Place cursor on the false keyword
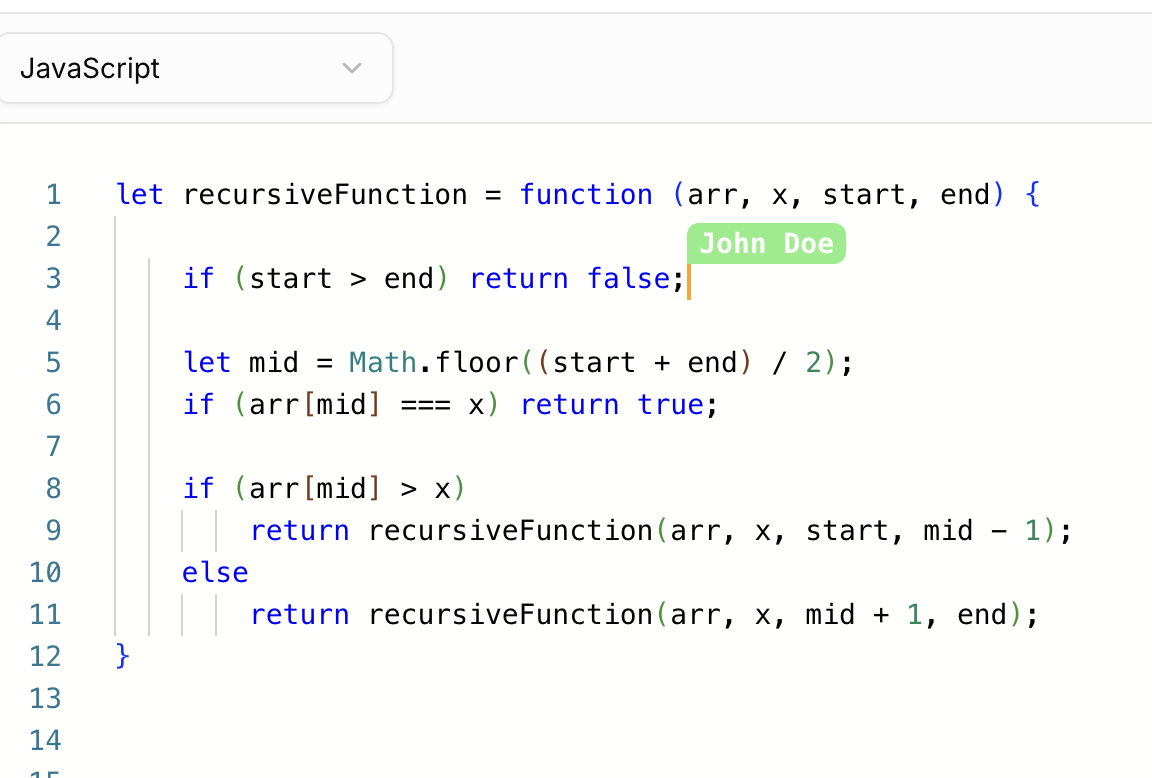This screenshot has width=1152, height=778. [628, 278]
